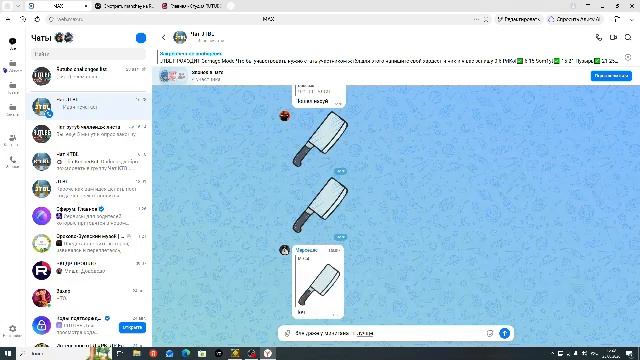Click the sender avatar next to the white reply bubble
Screen dimensions: 640x360
(x=284, y=250)
